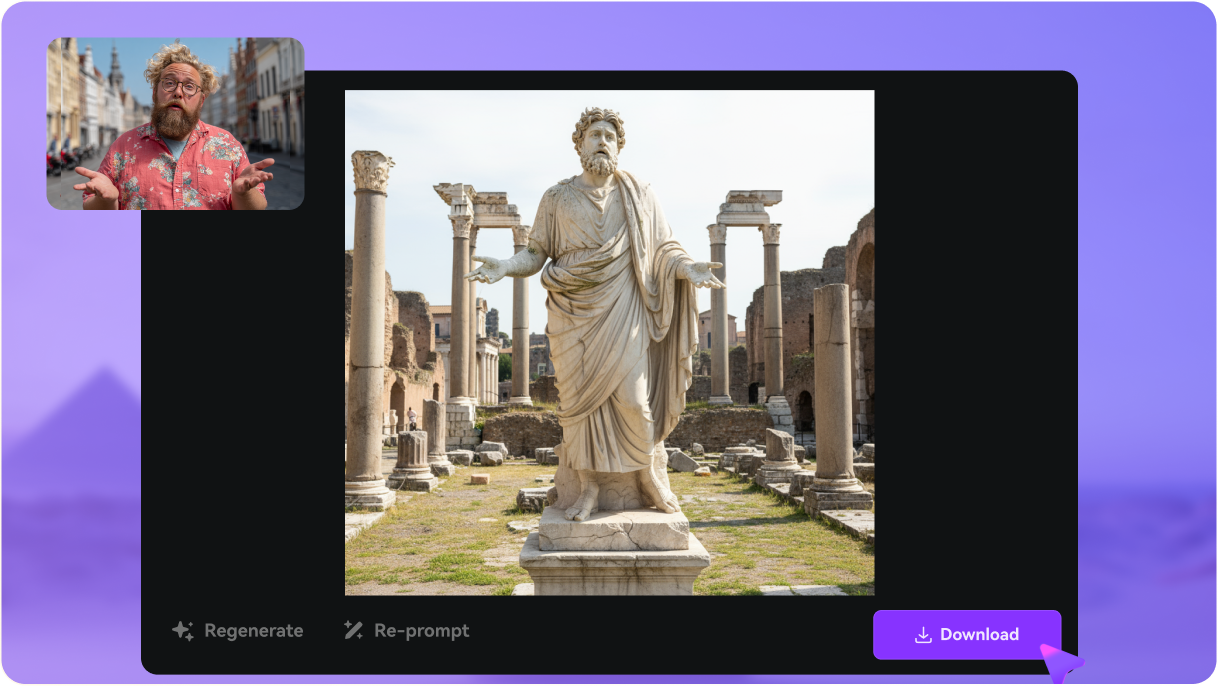The image size is (1218, 686).
Task: Click the statue's head in generated image
Action: (x=598, y=140)
